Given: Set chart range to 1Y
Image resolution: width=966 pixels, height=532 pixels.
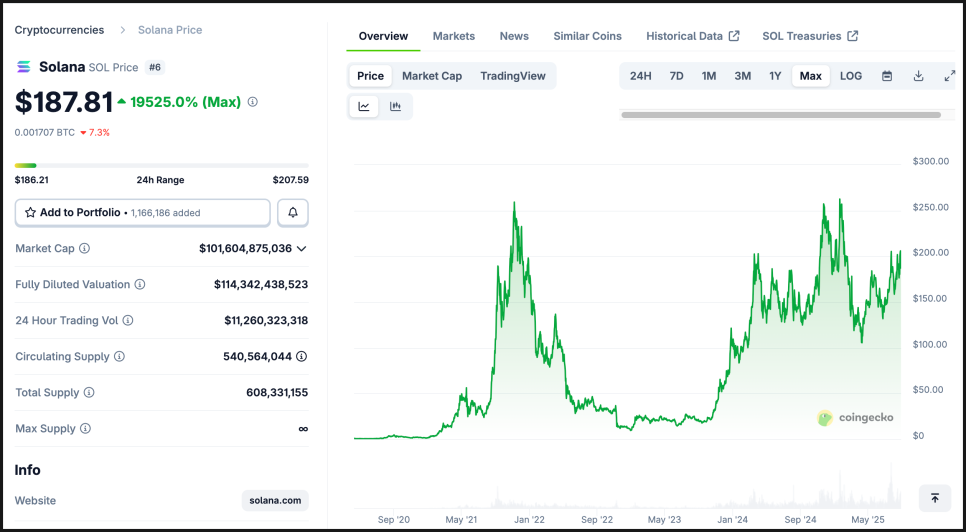Looking at the screenshot, I should click(775, 76).
